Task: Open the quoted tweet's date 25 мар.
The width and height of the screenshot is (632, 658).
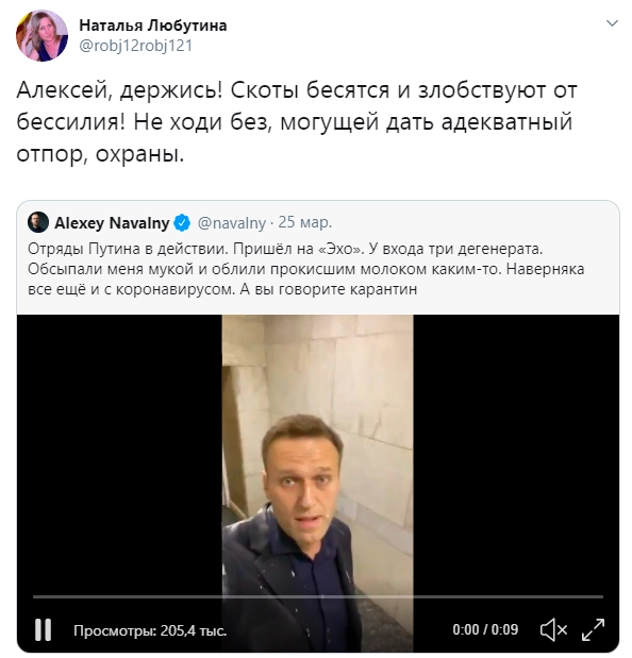Action: point(305,222)
